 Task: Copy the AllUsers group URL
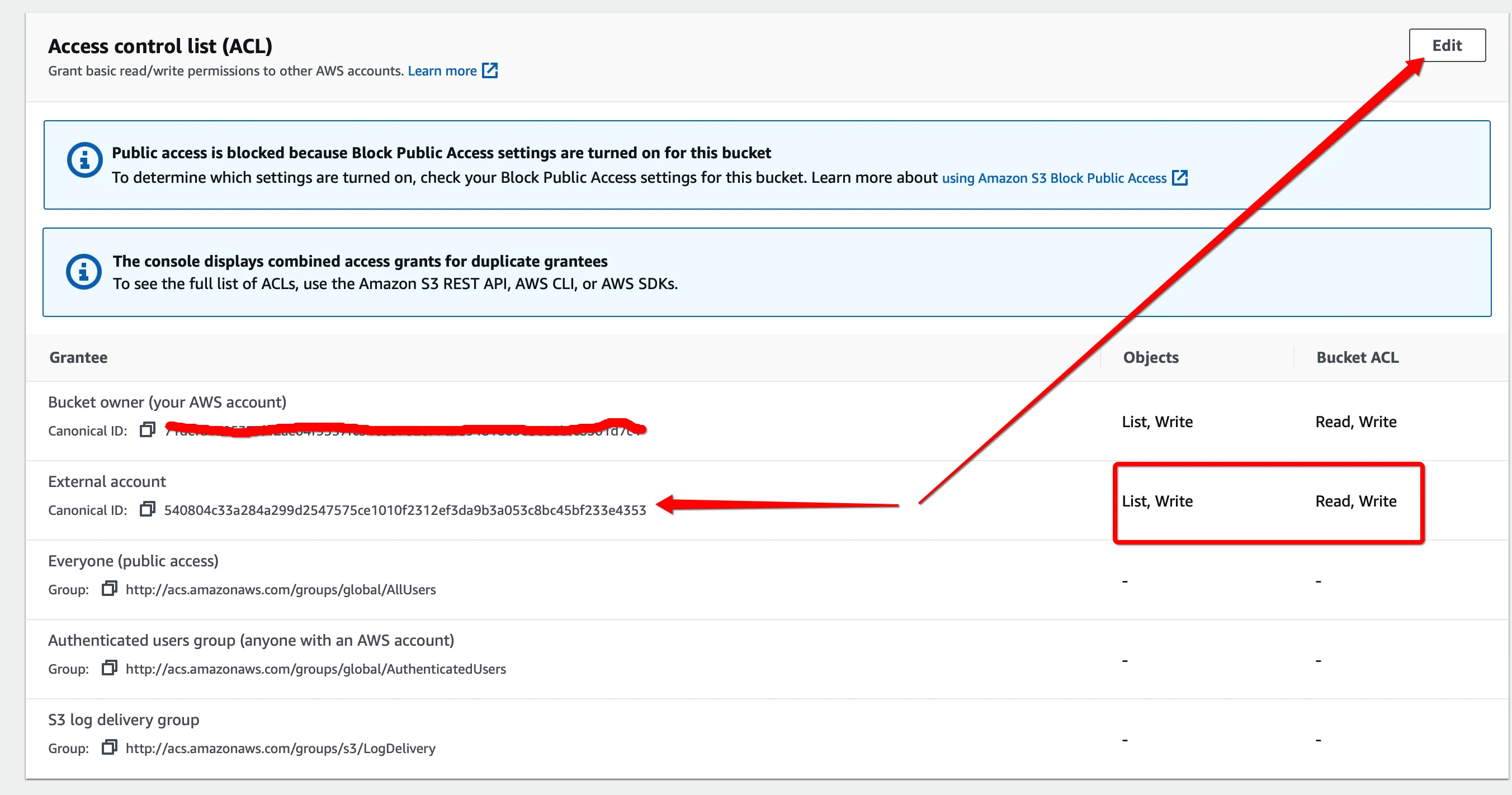coord(108,589)
